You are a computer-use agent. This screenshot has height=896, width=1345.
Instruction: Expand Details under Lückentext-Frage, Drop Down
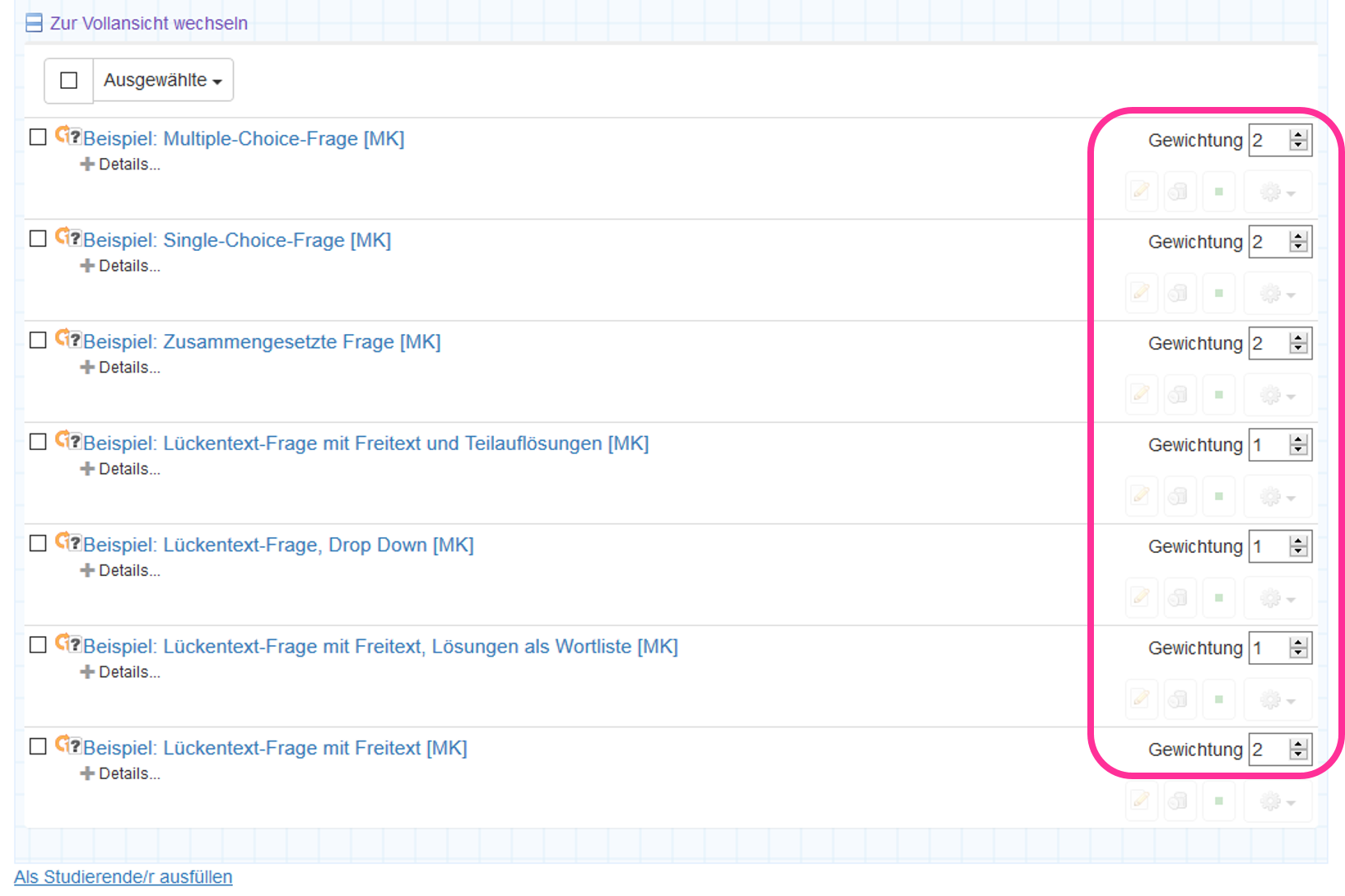point(121,570)
